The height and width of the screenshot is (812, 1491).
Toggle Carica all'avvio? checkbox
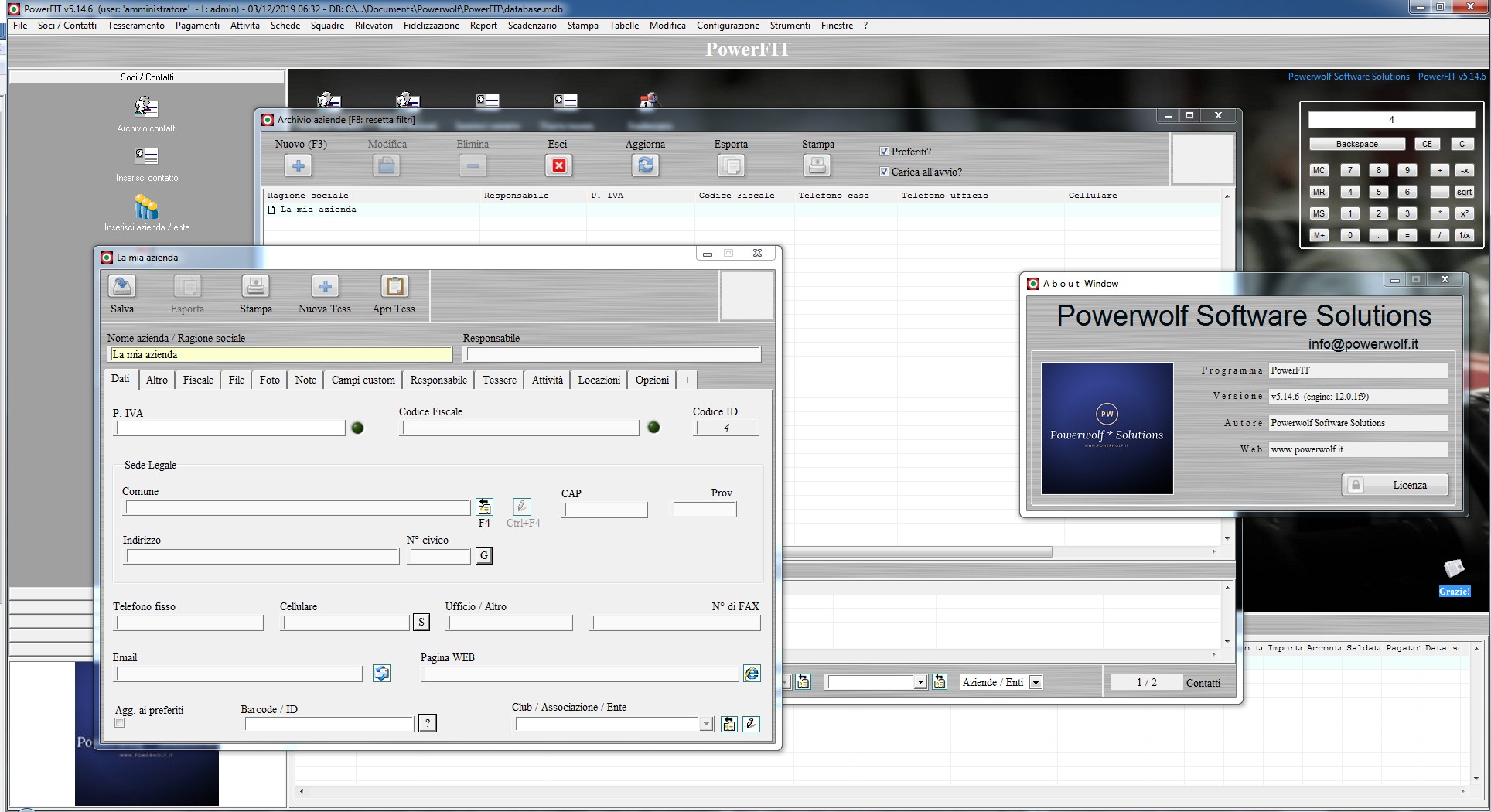[x=884, y=172]
